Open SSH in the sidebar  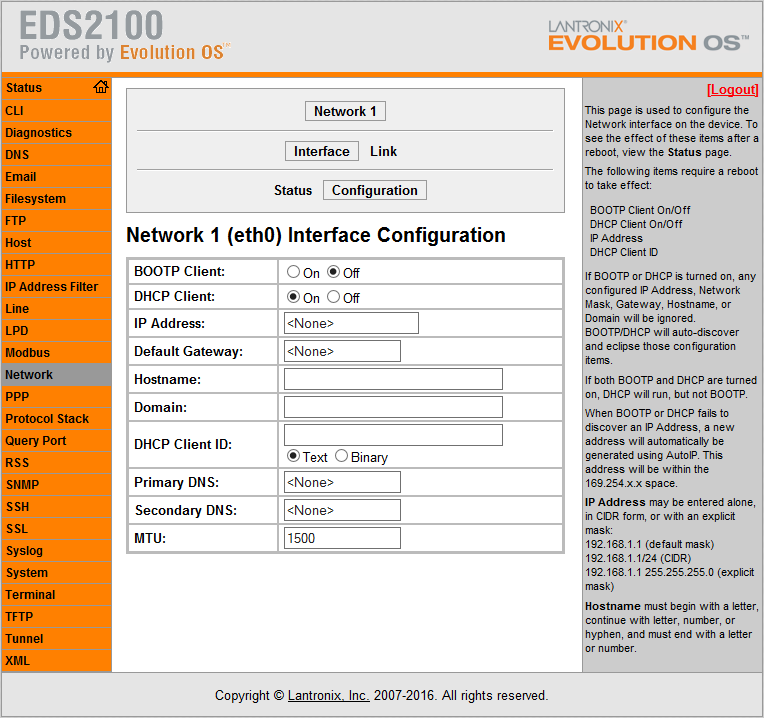pos(57,507)
